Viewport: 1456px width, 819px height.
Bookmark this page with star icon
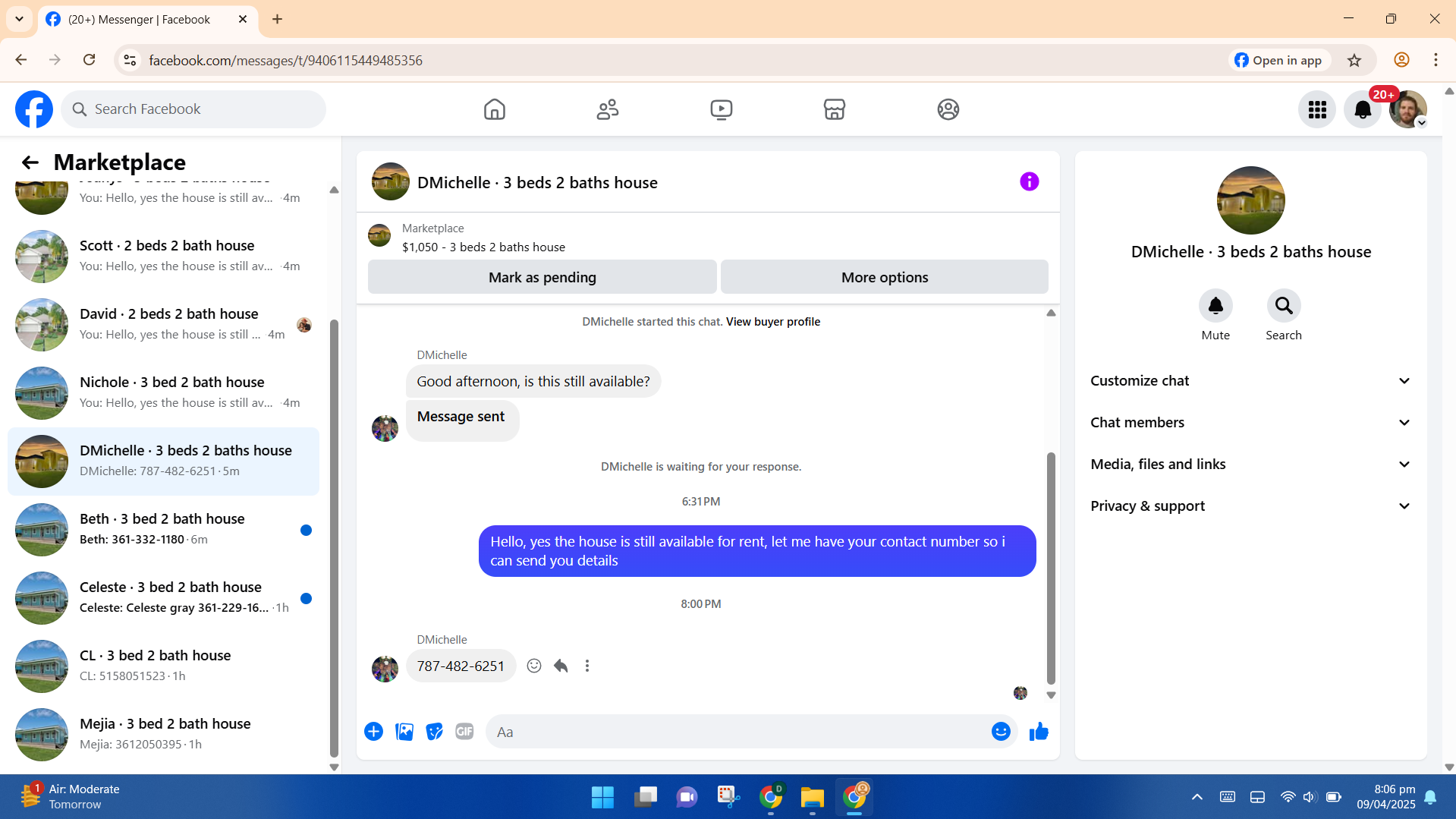[x=1354, y=60]
